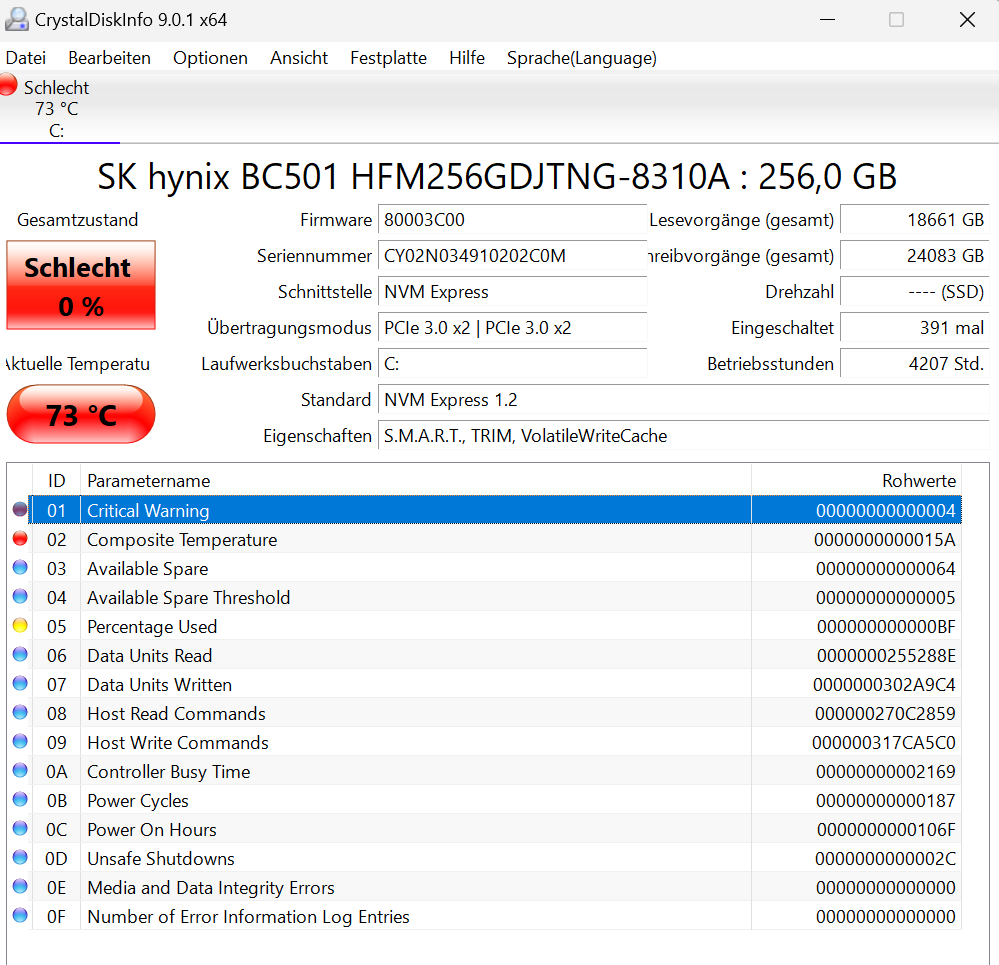This screenshot has height=965, width=999.
Task: Click the Eingeschaltet value 391 mal
Action: [x=914, y=328]
